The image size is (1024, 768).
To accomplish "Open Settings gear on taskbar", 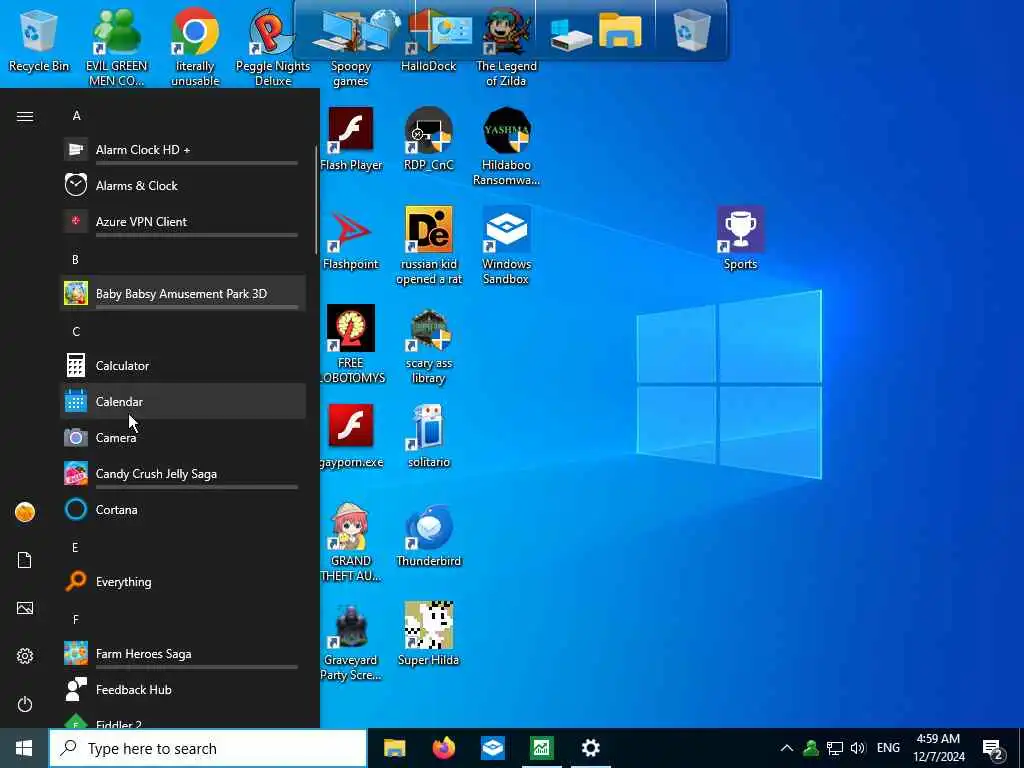I will (591, 748).
